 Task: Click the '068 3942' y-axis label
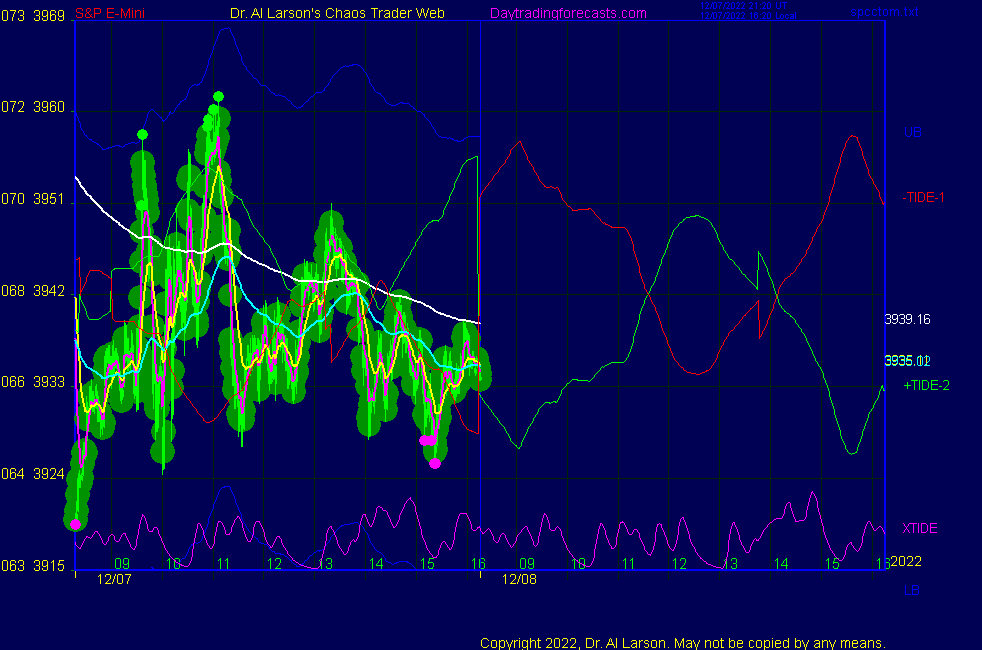pos(33,291)
